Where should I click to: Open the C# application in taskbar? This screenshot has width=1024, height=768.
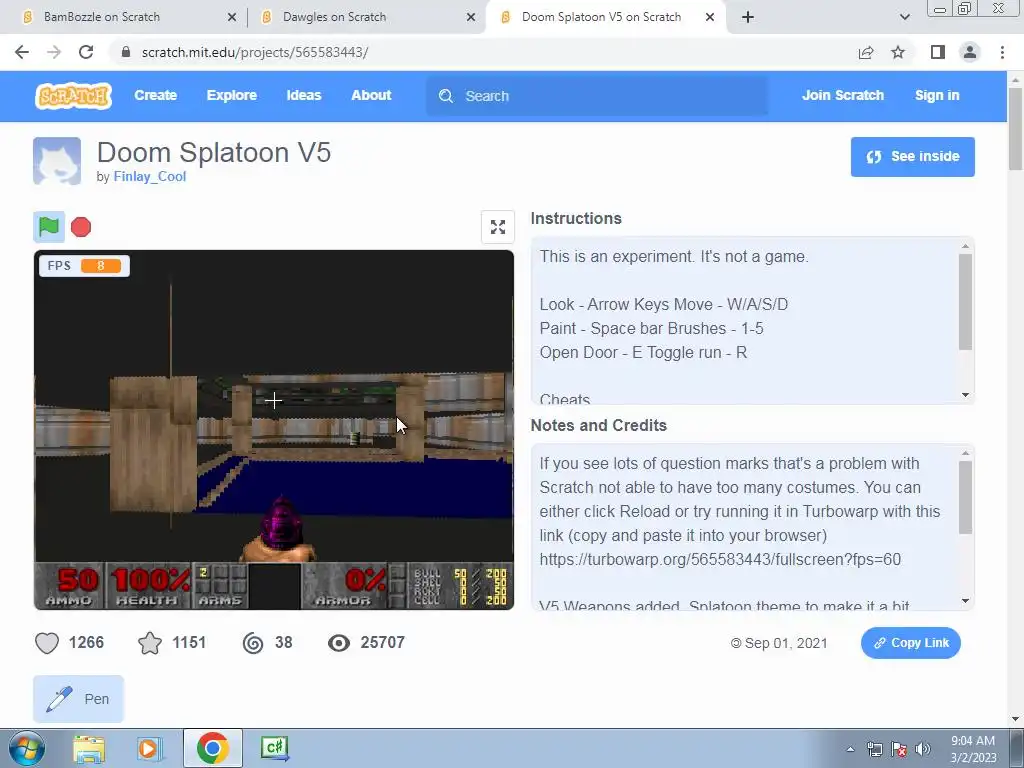pos(274,748)
